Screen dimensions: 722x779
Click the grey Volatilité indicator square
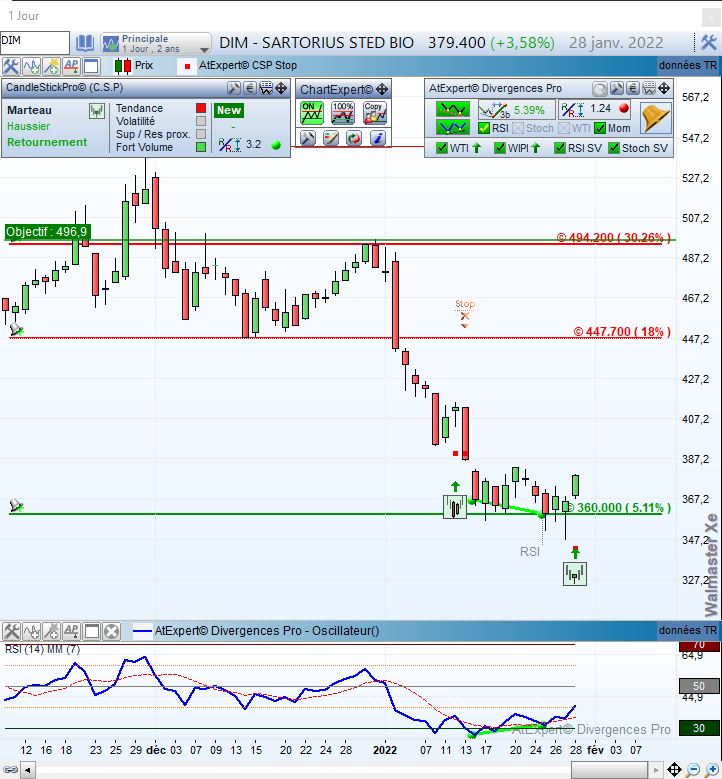[x=201, y=121]
